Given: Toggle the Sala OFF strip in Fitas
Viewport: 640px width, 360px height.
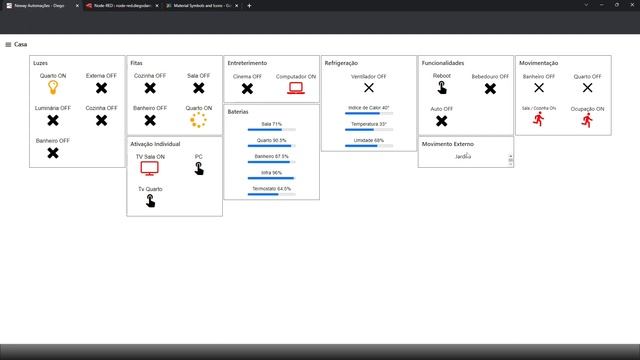Looking at the screenshot, I should (x=198, y=88).
